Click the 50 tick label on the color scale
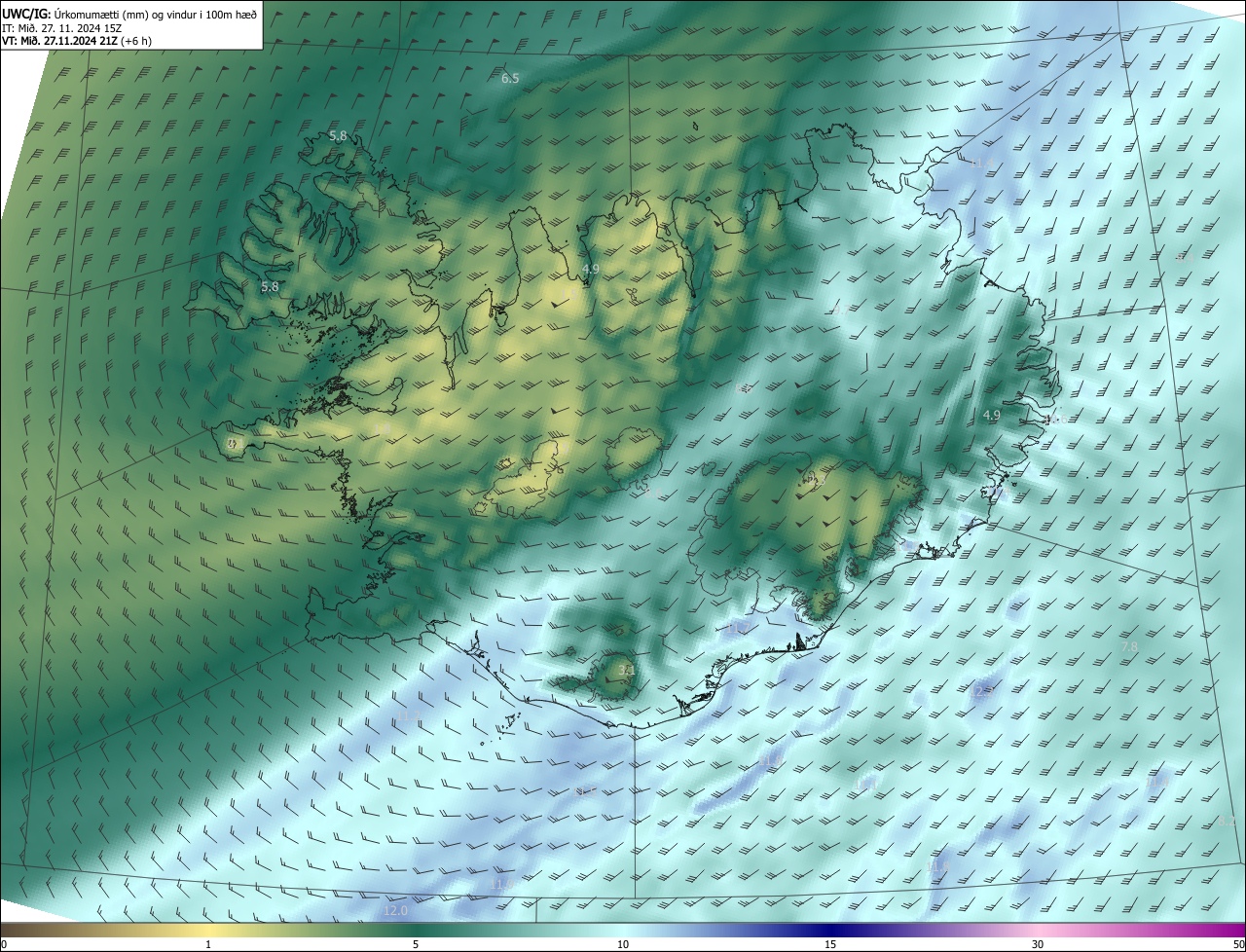Image resolution: width=1246 pixels, height=952 pixels. pyautogui.click(x=1238, y=944)
